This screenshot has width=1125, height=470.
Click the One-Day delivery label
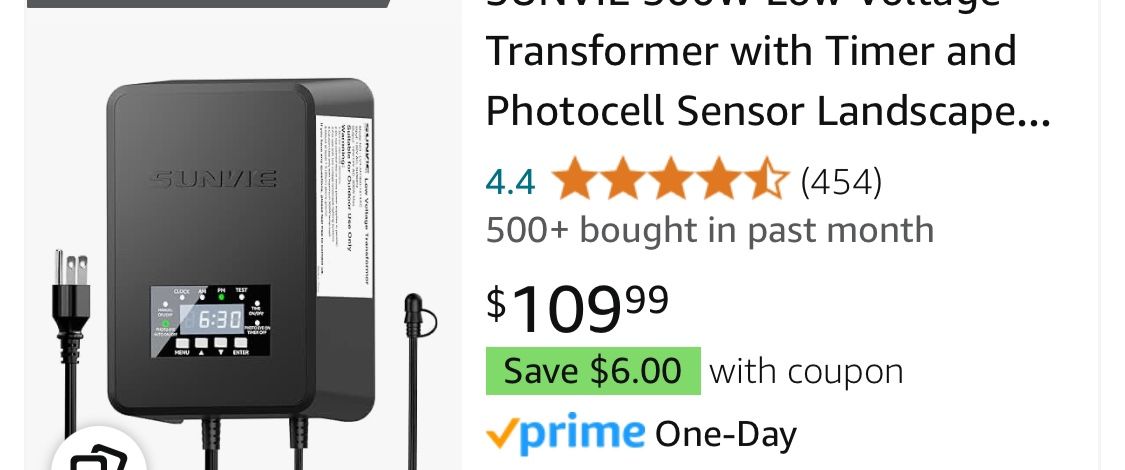725,434
